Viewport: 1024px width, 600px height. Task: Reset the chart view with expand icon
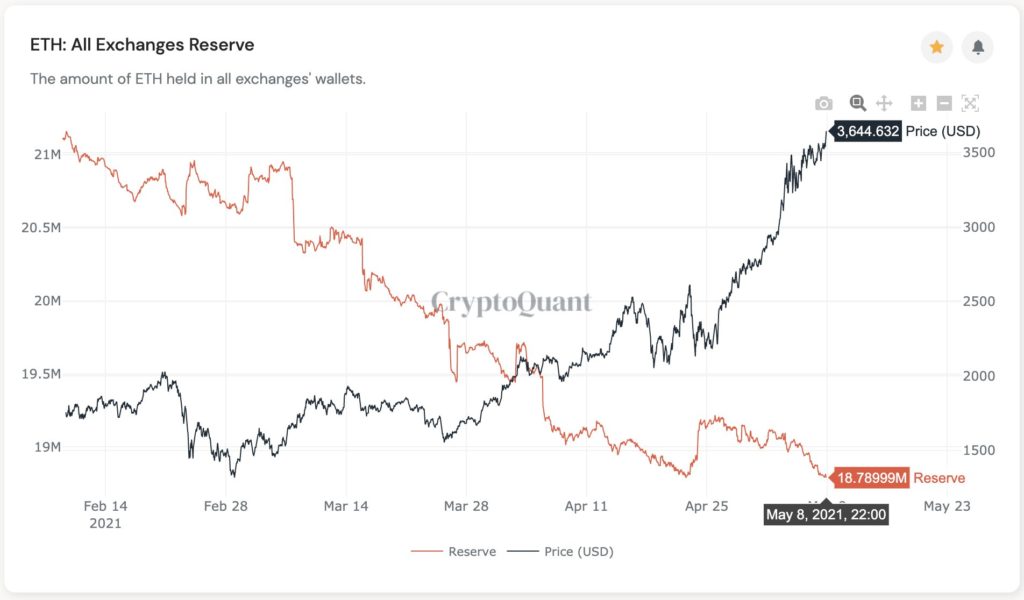[x=969, y=103]
